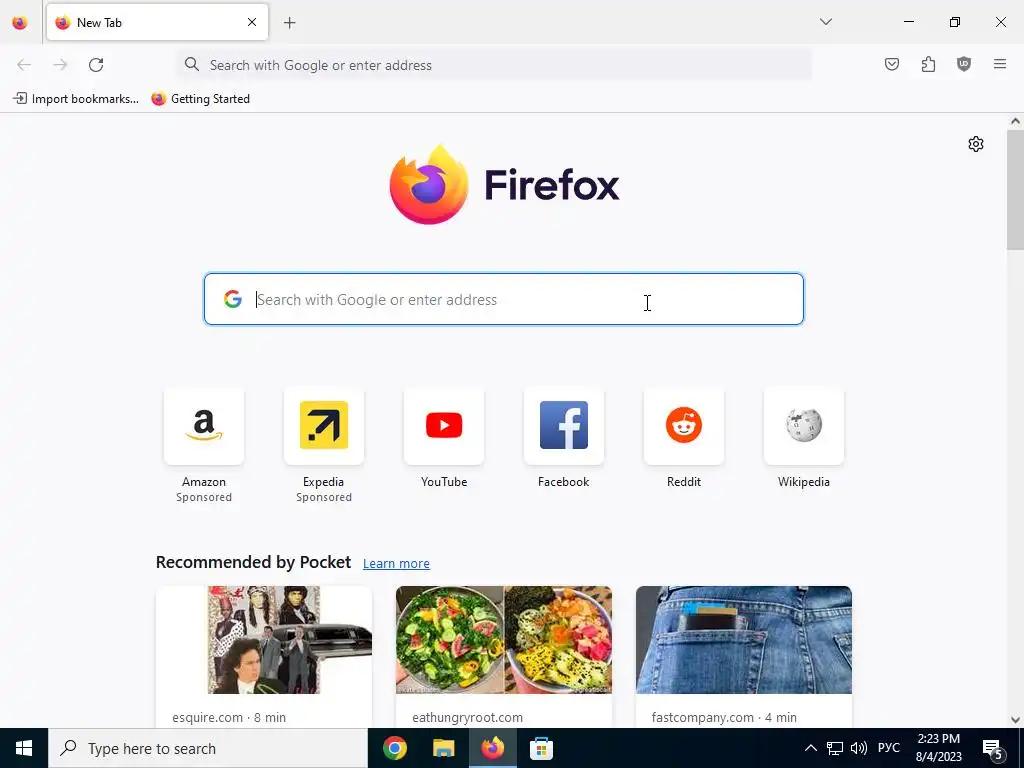Close the New Tab tab
Screen dimensions: 1024x768
click(x=251, y=22)
